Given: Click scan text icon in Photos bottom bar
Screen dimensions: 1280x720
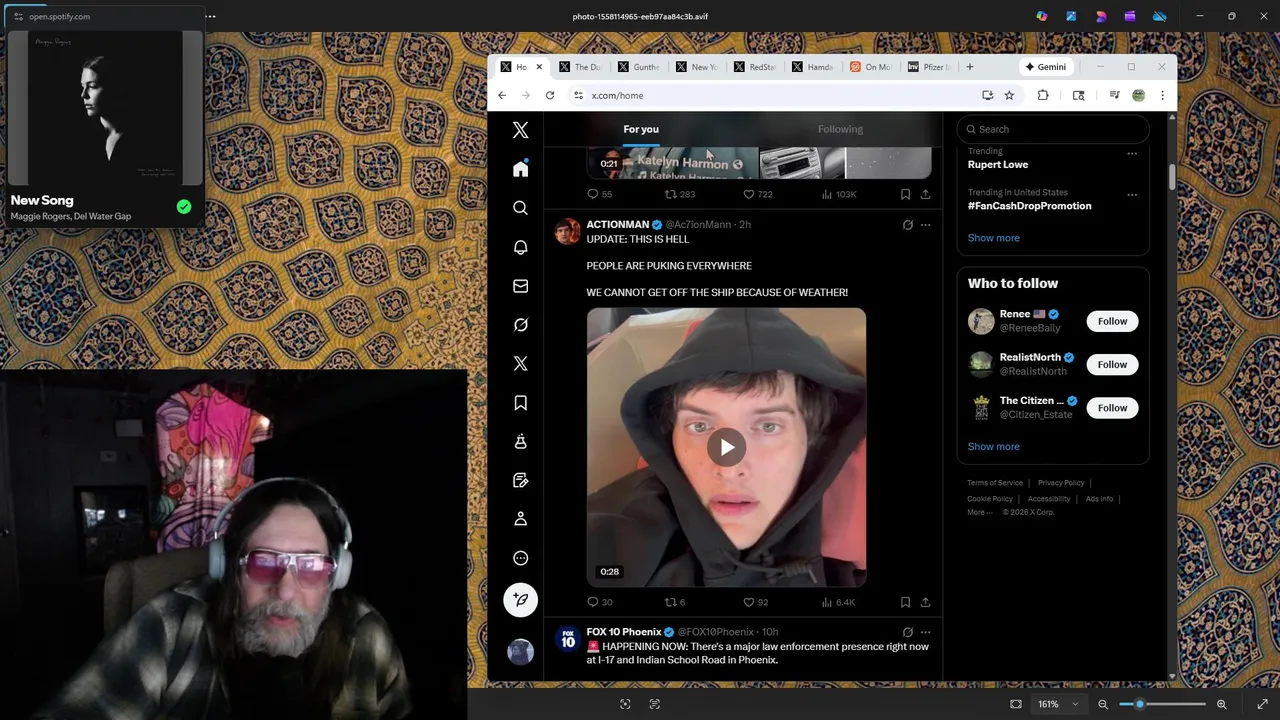Looking at the screenshot, I should (x=655, y=704).
